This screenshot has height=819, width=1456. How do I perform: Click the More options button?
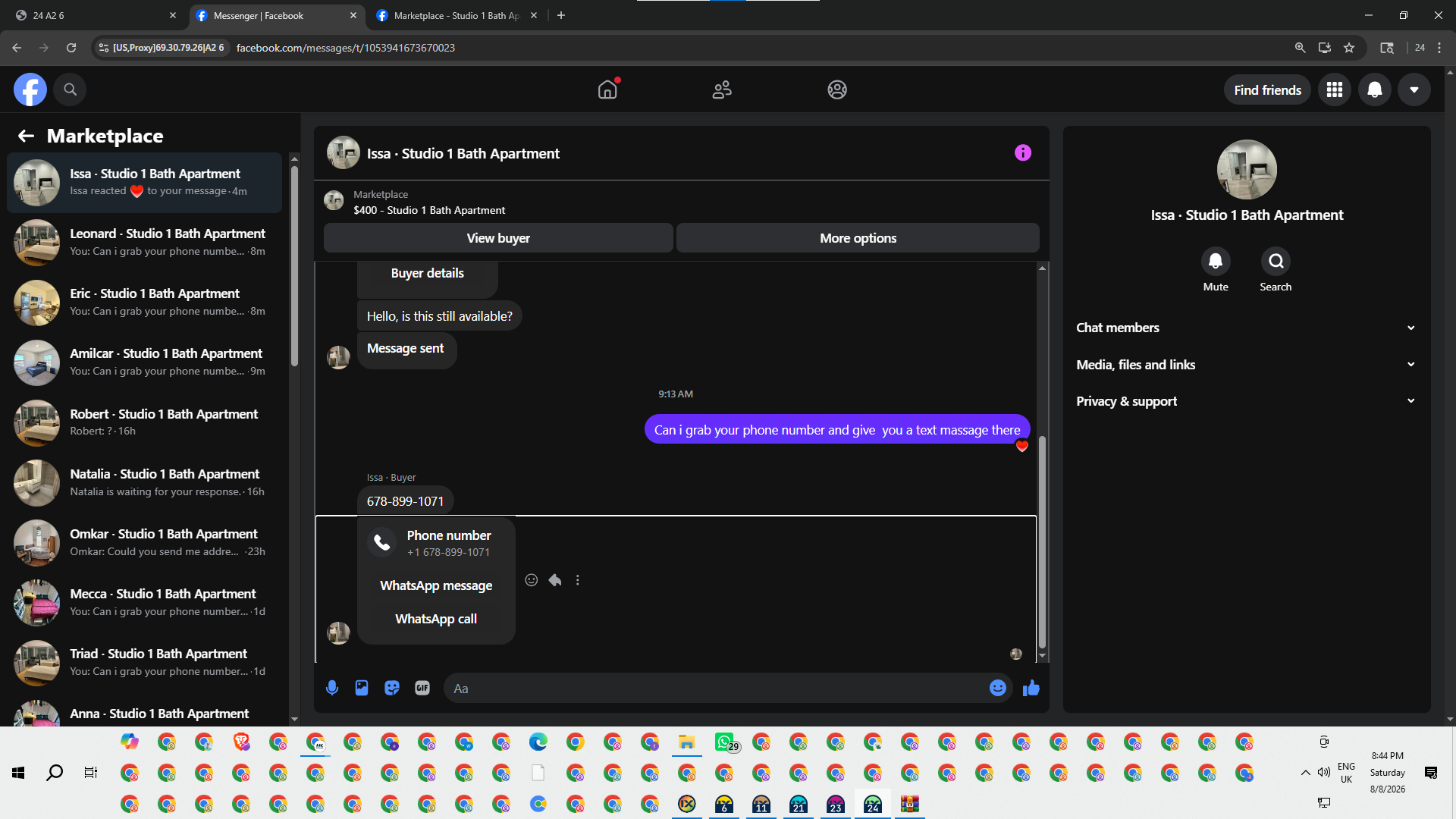[858, 238]
